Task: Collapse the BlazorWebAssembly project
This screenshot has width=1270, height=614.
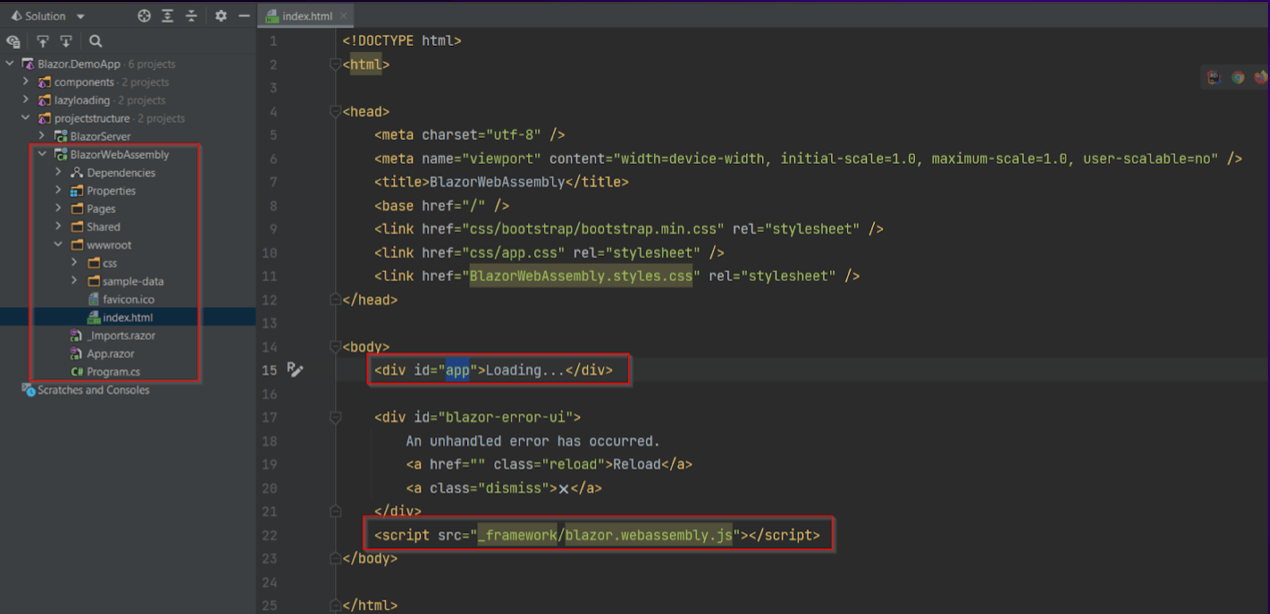Action: point(42,154)
